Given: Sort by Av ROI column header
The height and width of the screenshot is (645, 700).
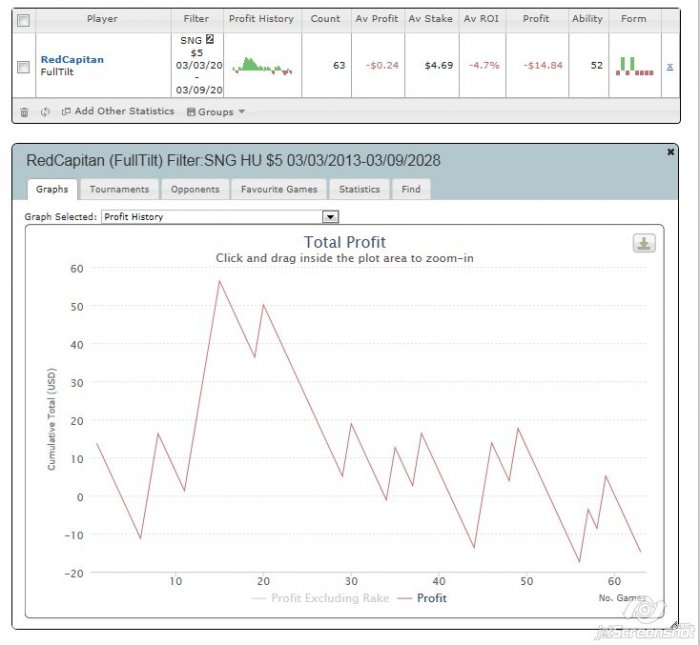Looking at the screenshot, I should pyautogui.click(x=481, y=19).
